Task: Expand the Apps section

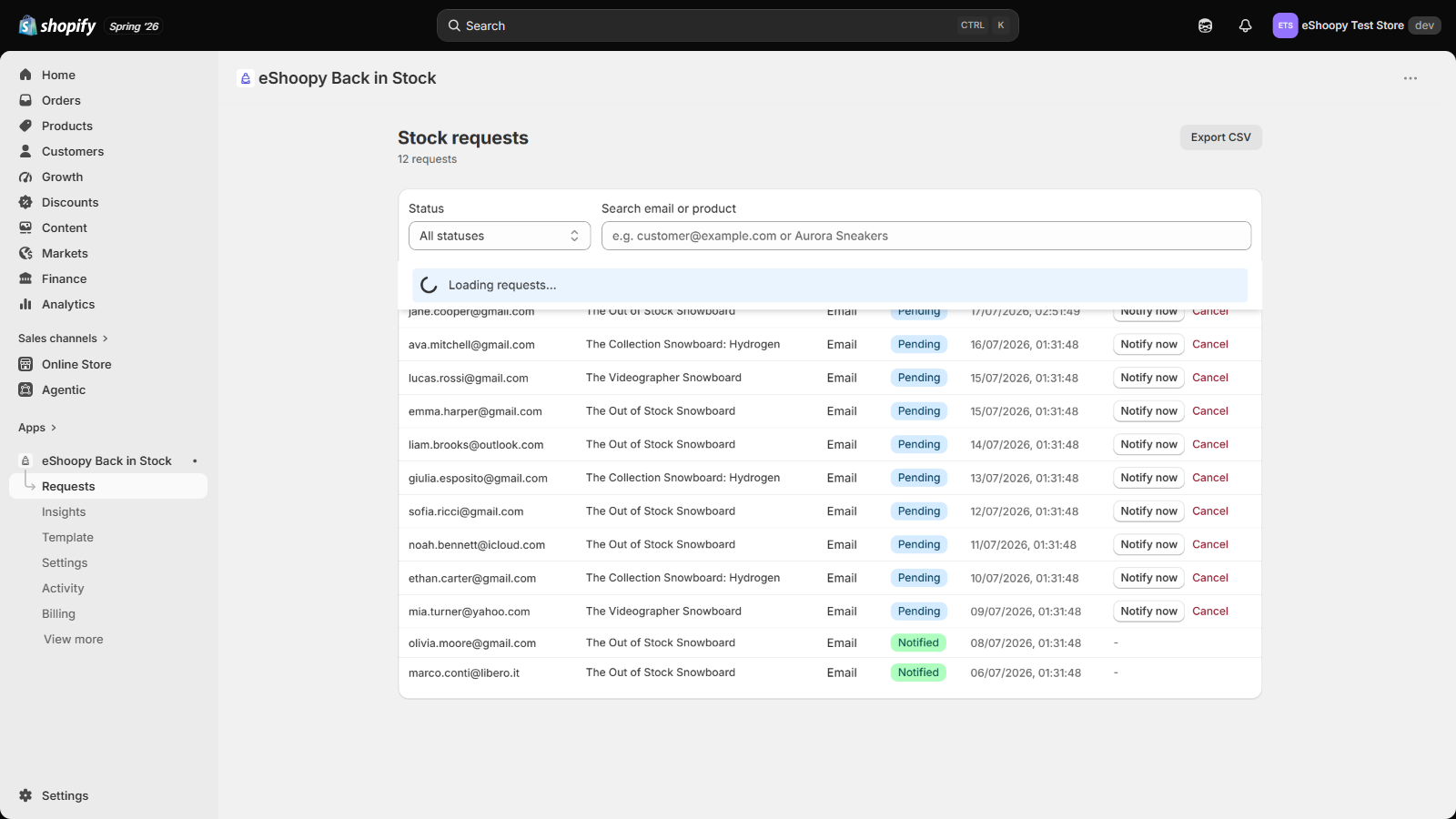Action: [37, 428]
